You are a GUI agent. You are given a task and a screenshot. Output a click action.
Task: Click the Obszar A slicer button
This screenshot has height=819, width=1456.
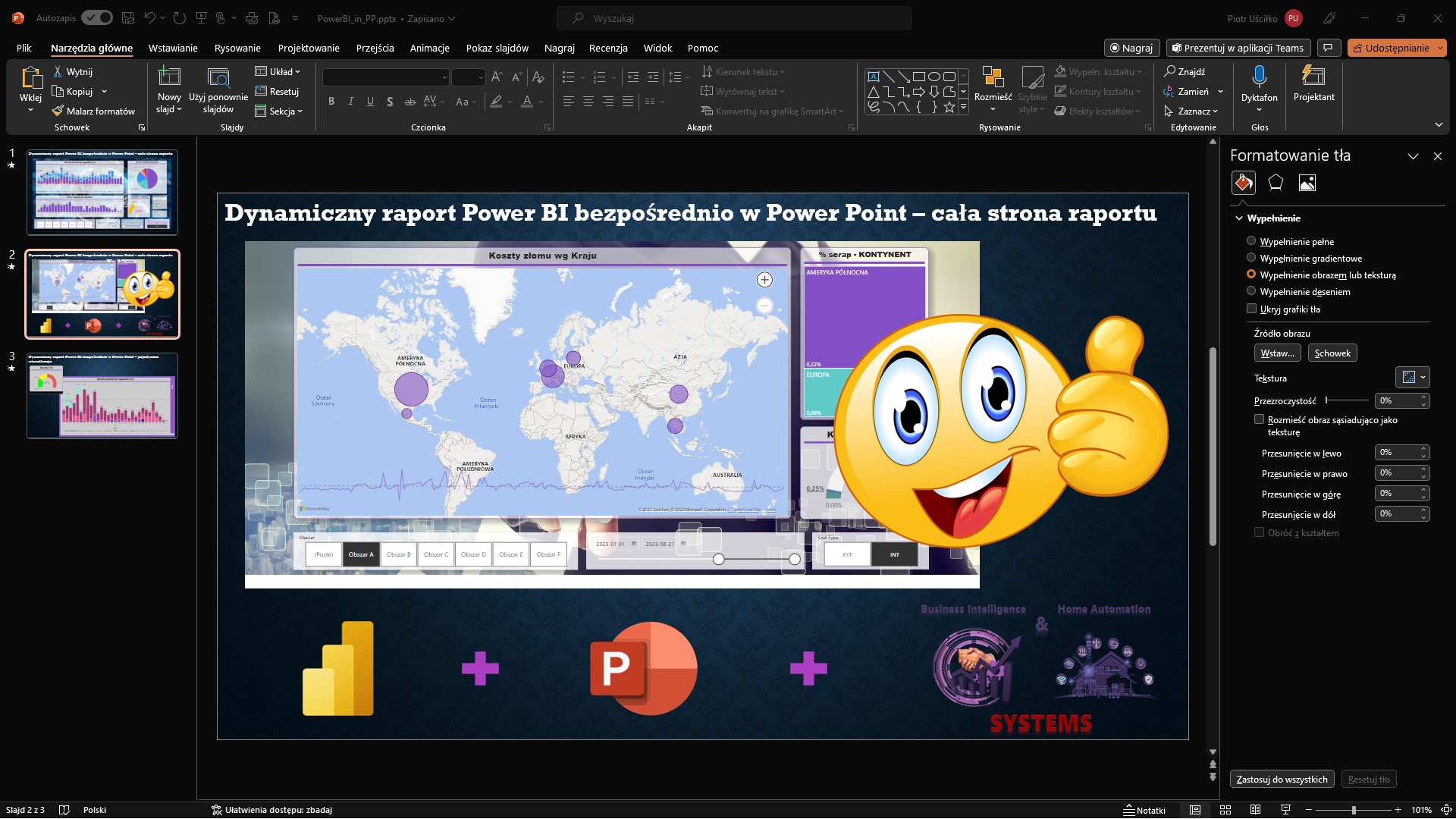pos(361,554)
